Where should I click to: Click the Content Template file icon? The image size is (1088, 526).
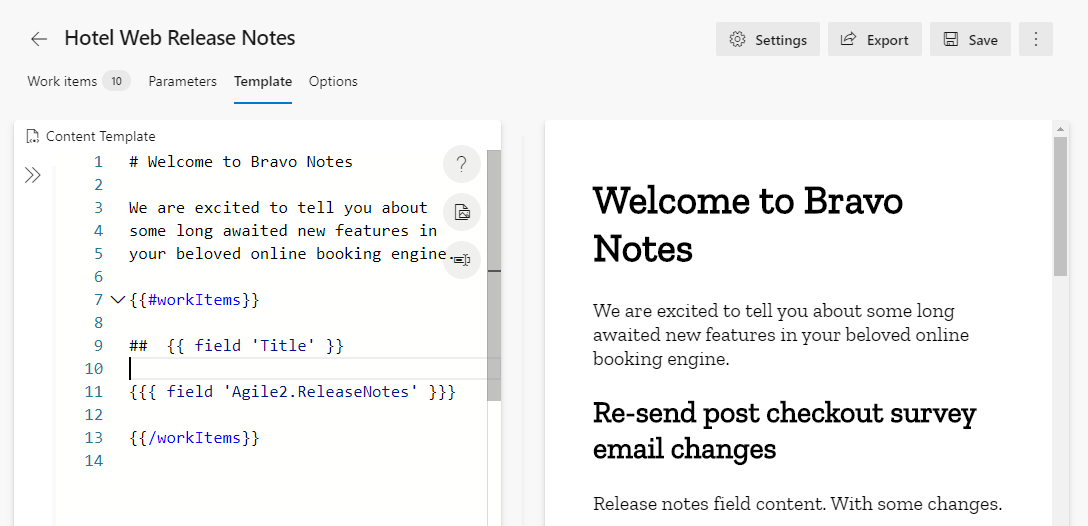pos(33,136)
